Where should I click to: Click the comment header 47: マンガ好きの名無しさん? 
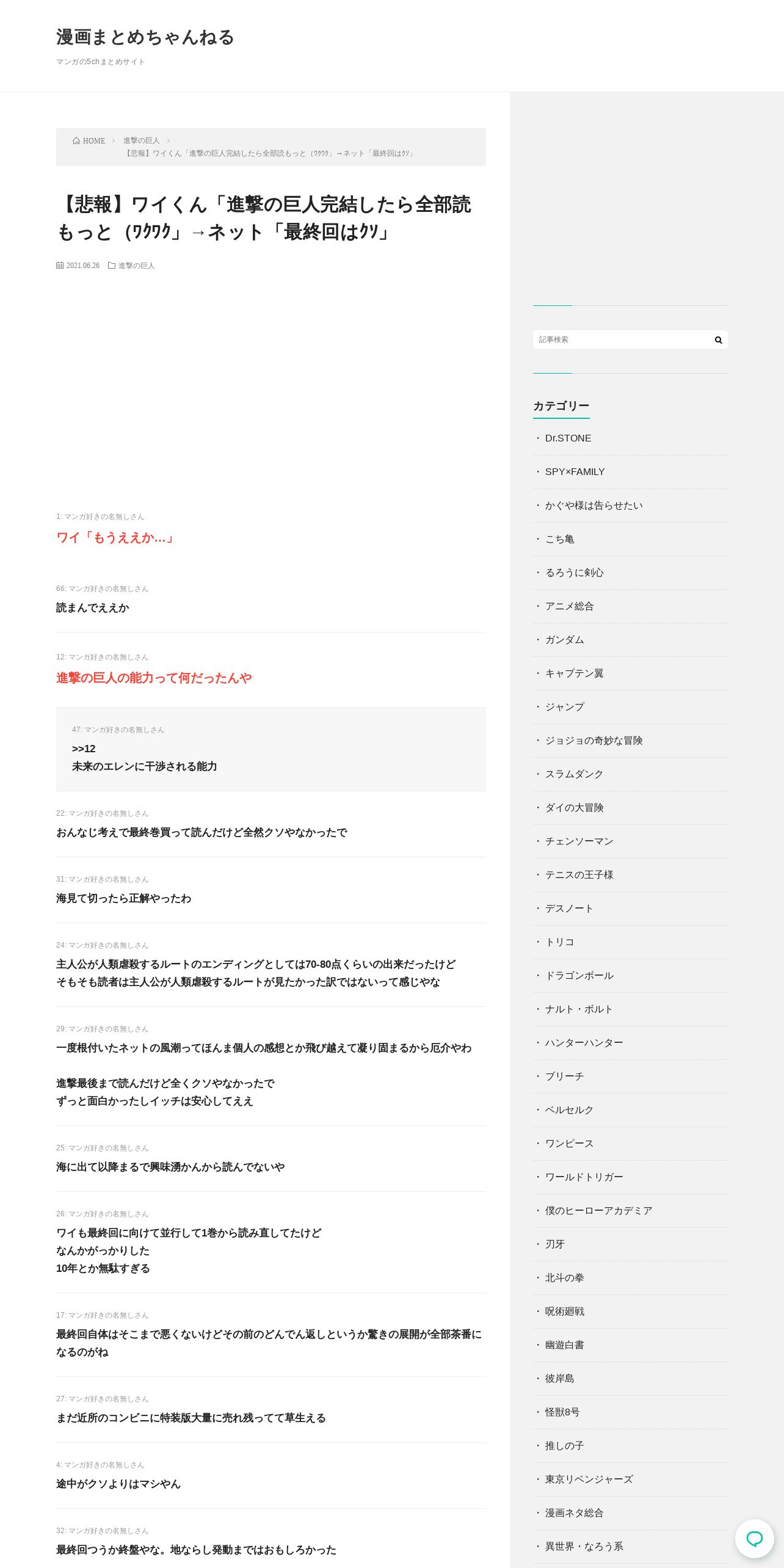118,730
